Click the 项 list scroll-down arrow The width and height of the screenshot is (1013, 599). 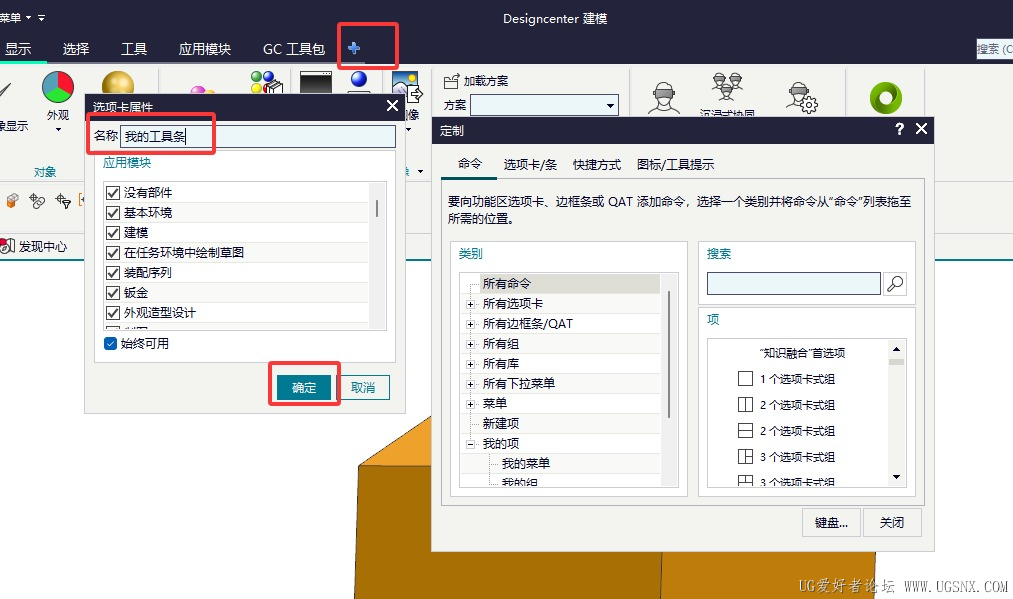point(896,477)
